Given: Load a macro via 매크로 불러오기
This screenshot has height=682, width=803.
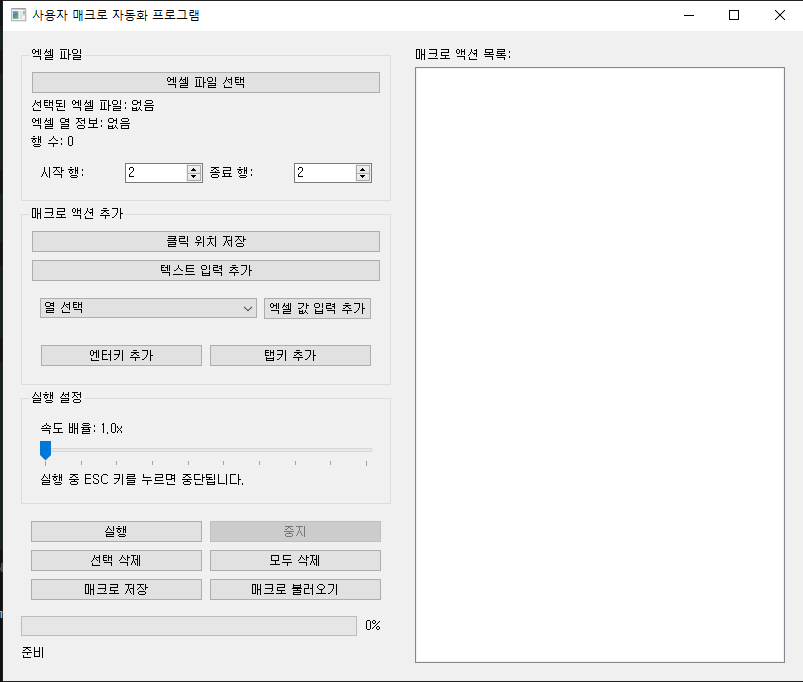Looking at the screenshot, I should tap(294, 589).
